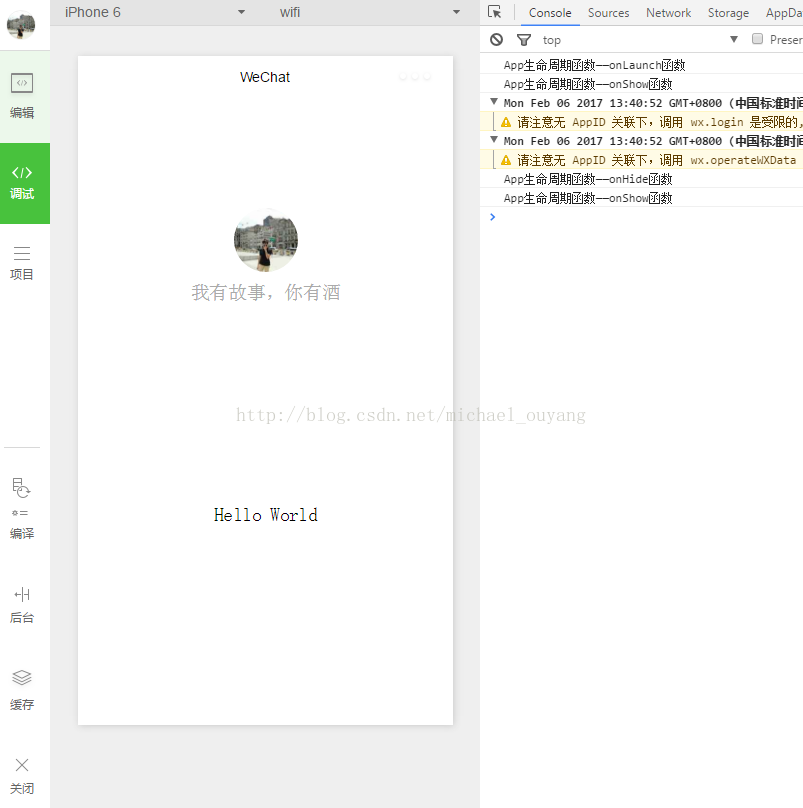
Task: Click the Hello World text in simulator
Action: (x=265, y=515)
